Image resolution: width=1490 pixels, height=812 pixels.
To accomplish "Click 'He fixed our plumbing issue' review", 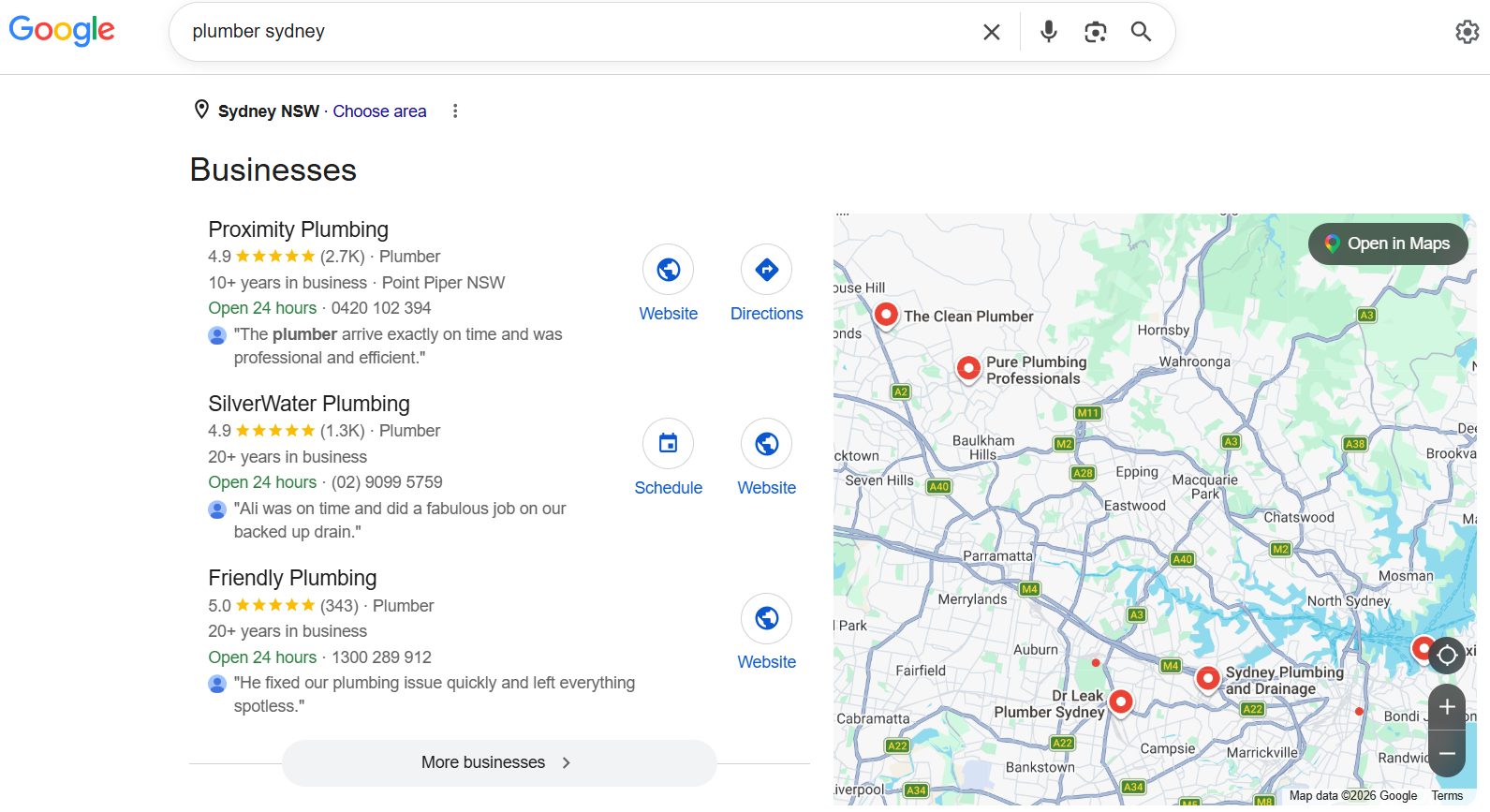I will click(435, 694).
